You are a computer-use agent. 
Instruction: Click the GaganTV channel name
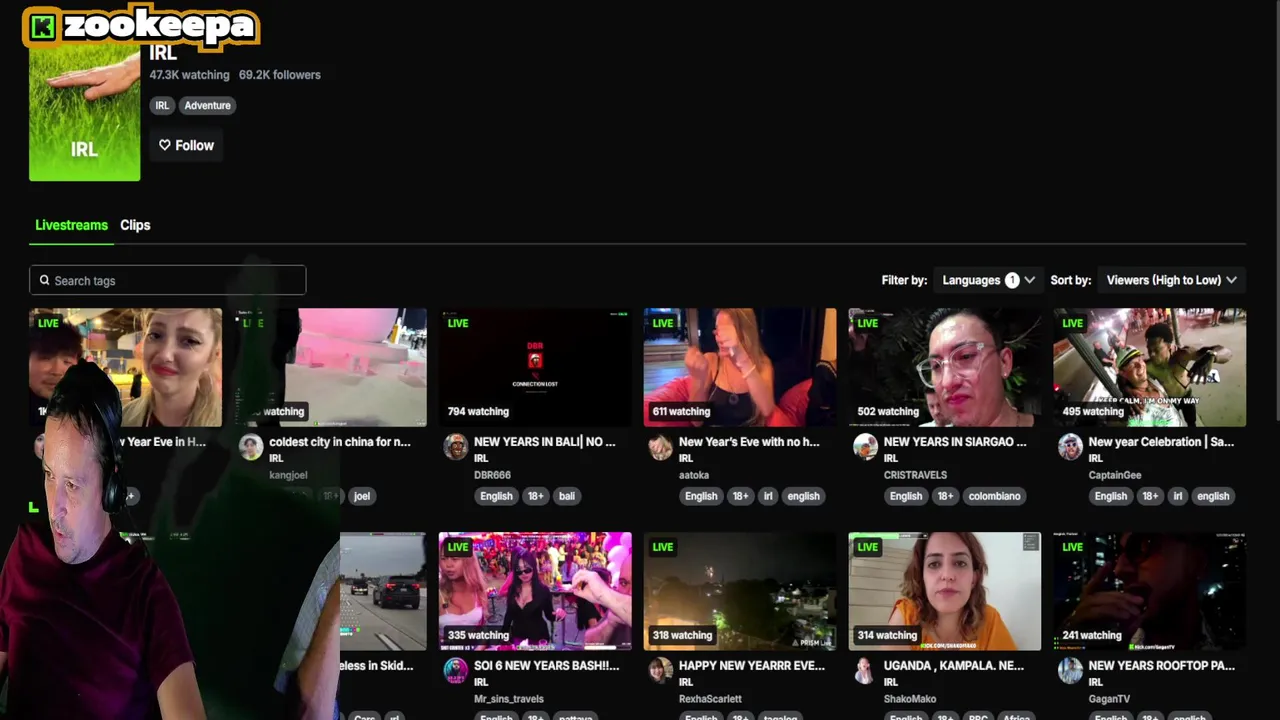tap(1109, 699)
